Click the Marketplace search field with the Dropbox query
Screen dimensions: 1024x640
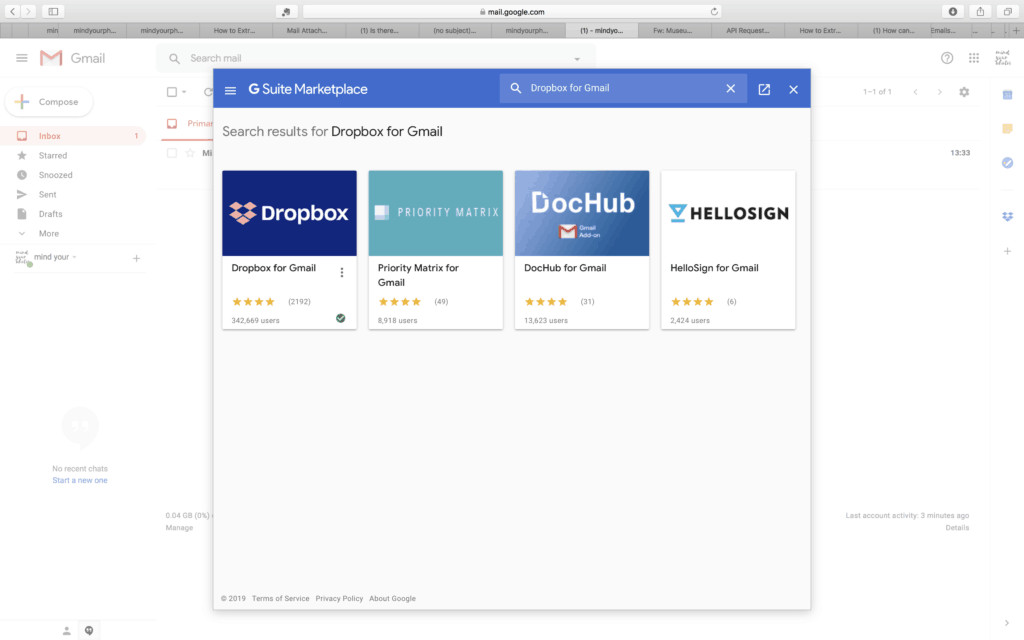point(624,88)
